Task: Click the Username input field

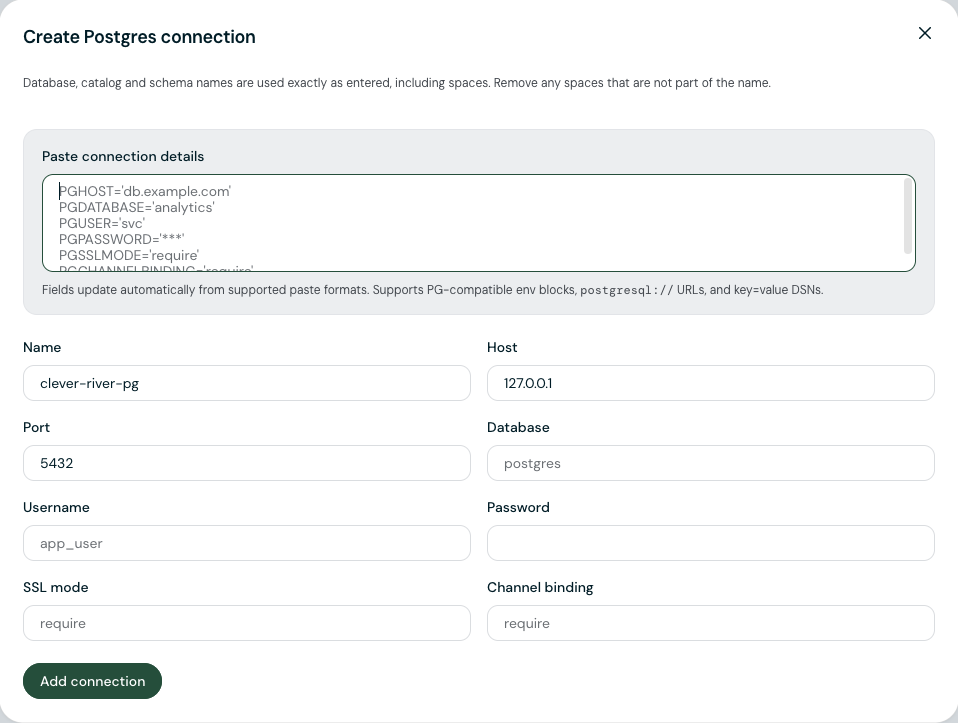Action: 247,543
